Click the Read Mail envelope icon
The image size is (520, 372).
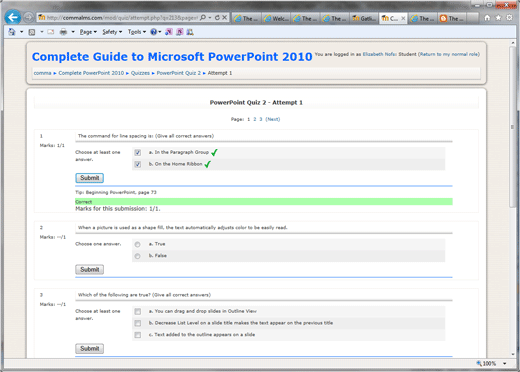pyautogui.click(x=51, y=32)
